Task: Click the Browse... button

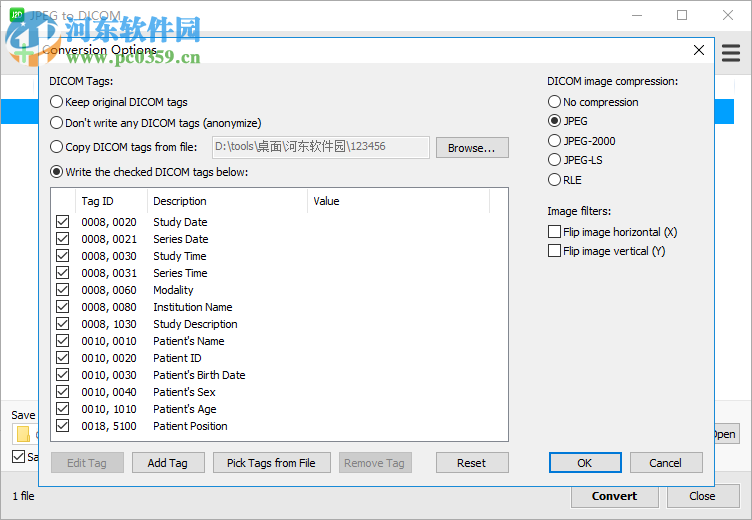Action: pos(472,148)
